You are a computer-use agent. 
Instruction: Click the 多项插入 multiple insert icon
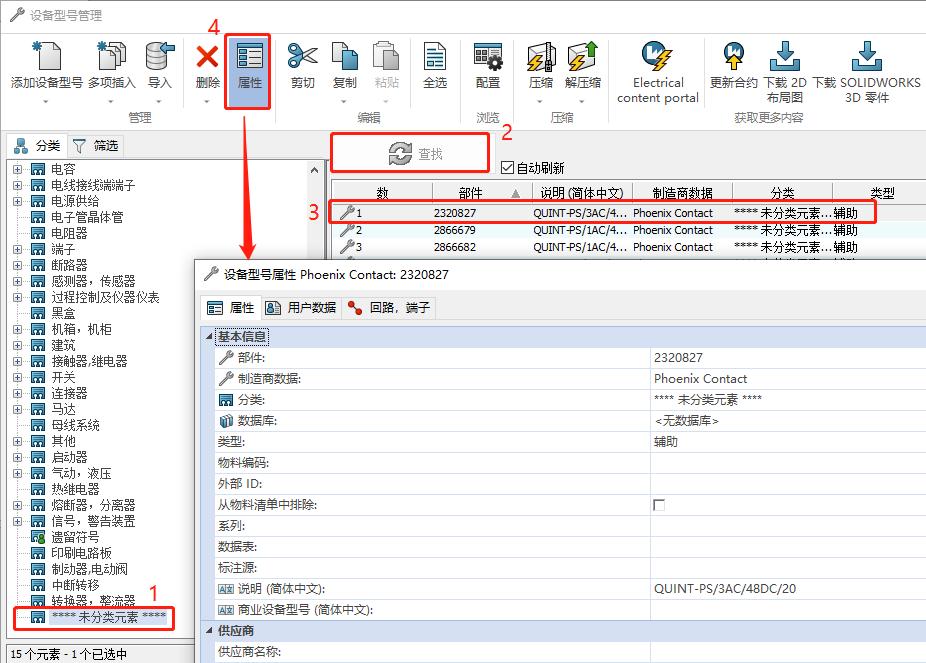pos(111,56)
